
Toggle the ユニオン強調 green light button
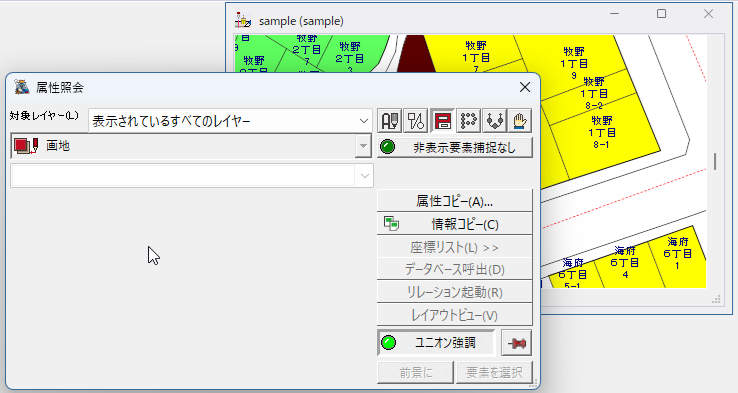tap(436, 343)
